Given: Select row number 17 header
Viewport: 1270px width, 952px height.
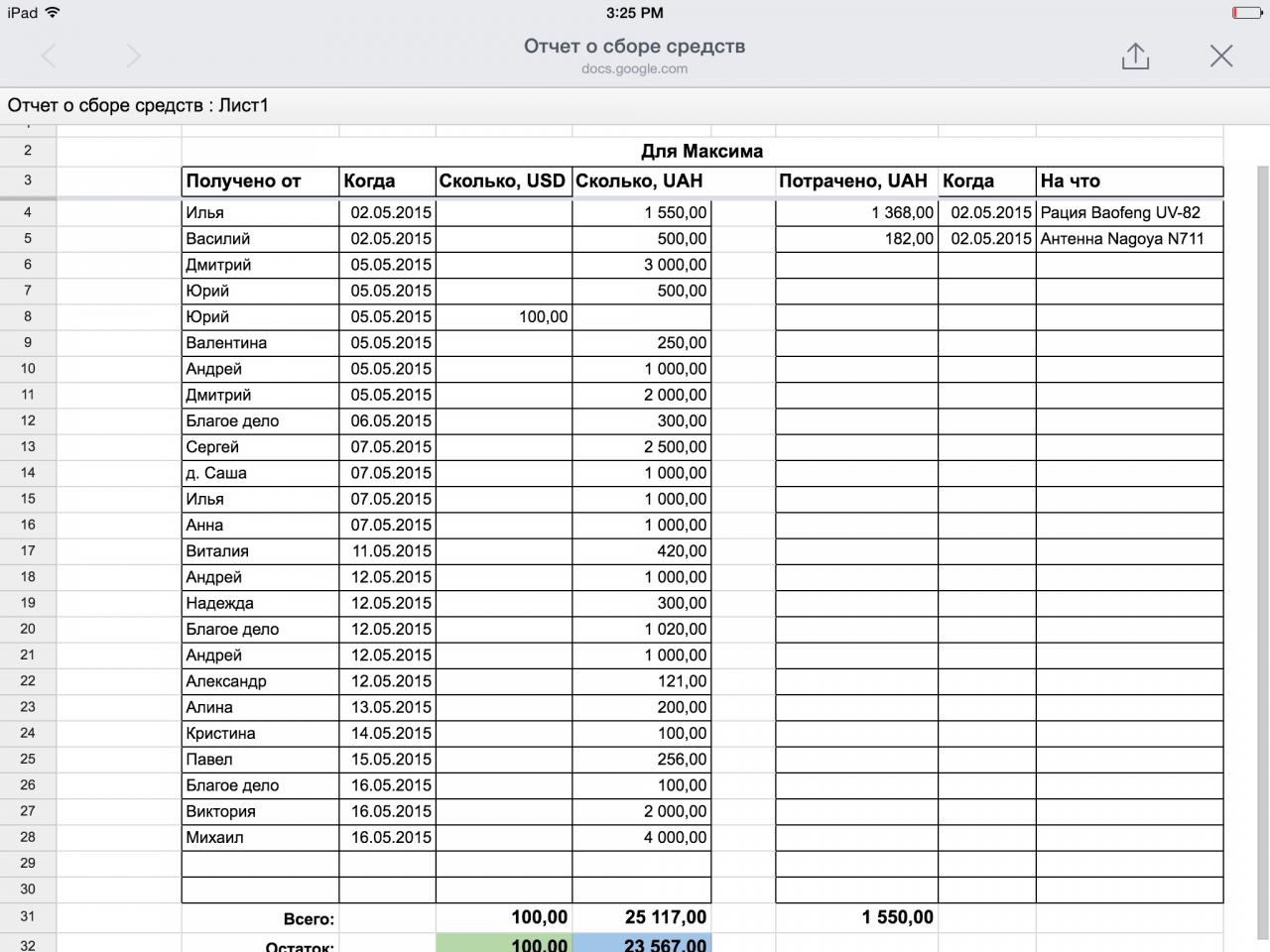Looking at the screenshot, I should [28, 551].
